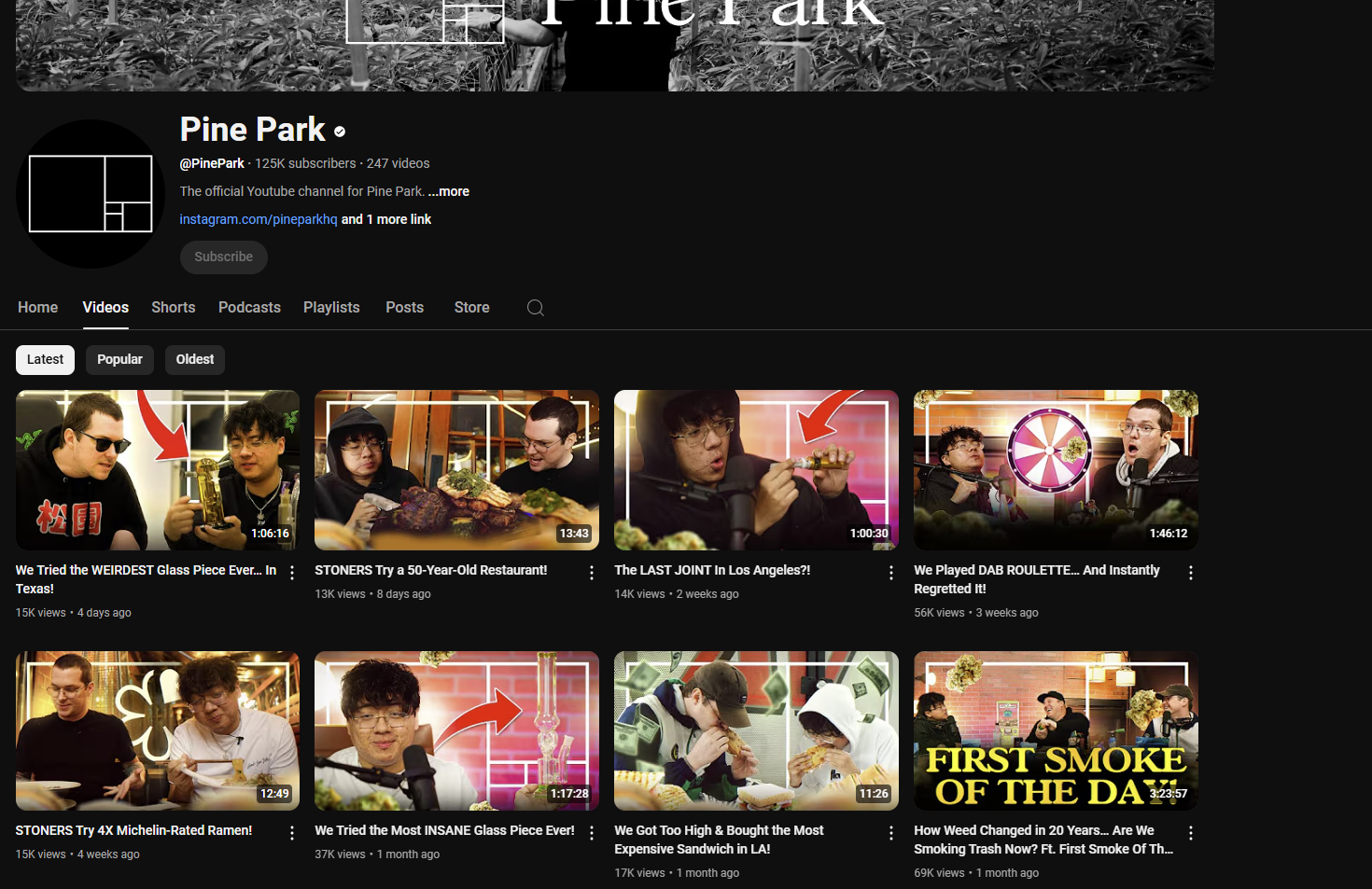Click '14K views • 2 weeks ago' metadata

[677, 594]
